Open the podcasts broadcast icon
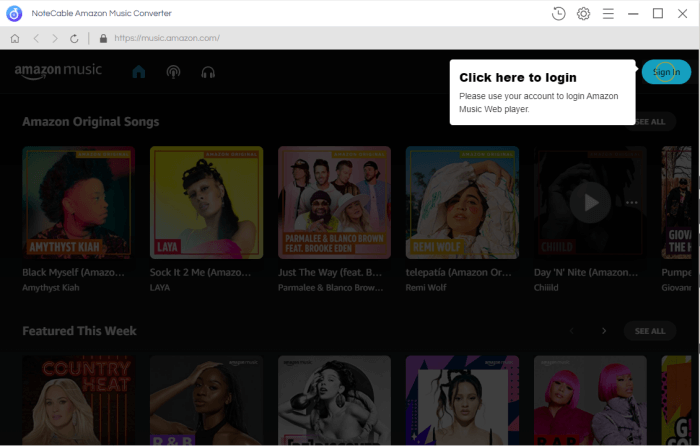 point(173,72)
